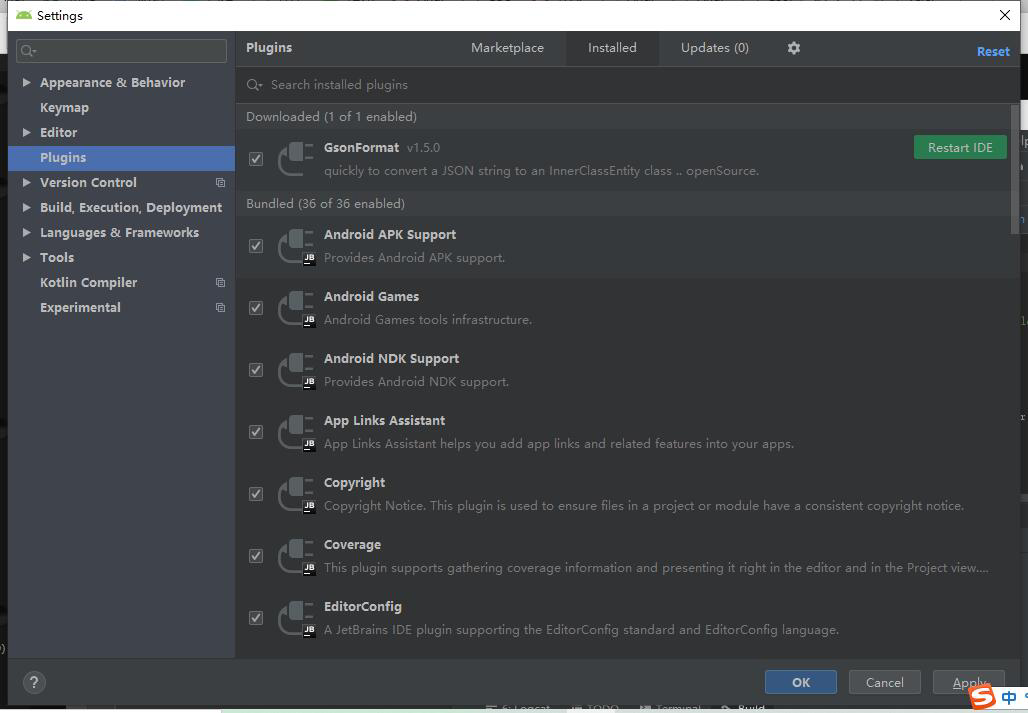This screenshot has width=1028, height=713.
Task: Disable the GsonFormat plugin checkbox
Action: click(x=256, y=159)
